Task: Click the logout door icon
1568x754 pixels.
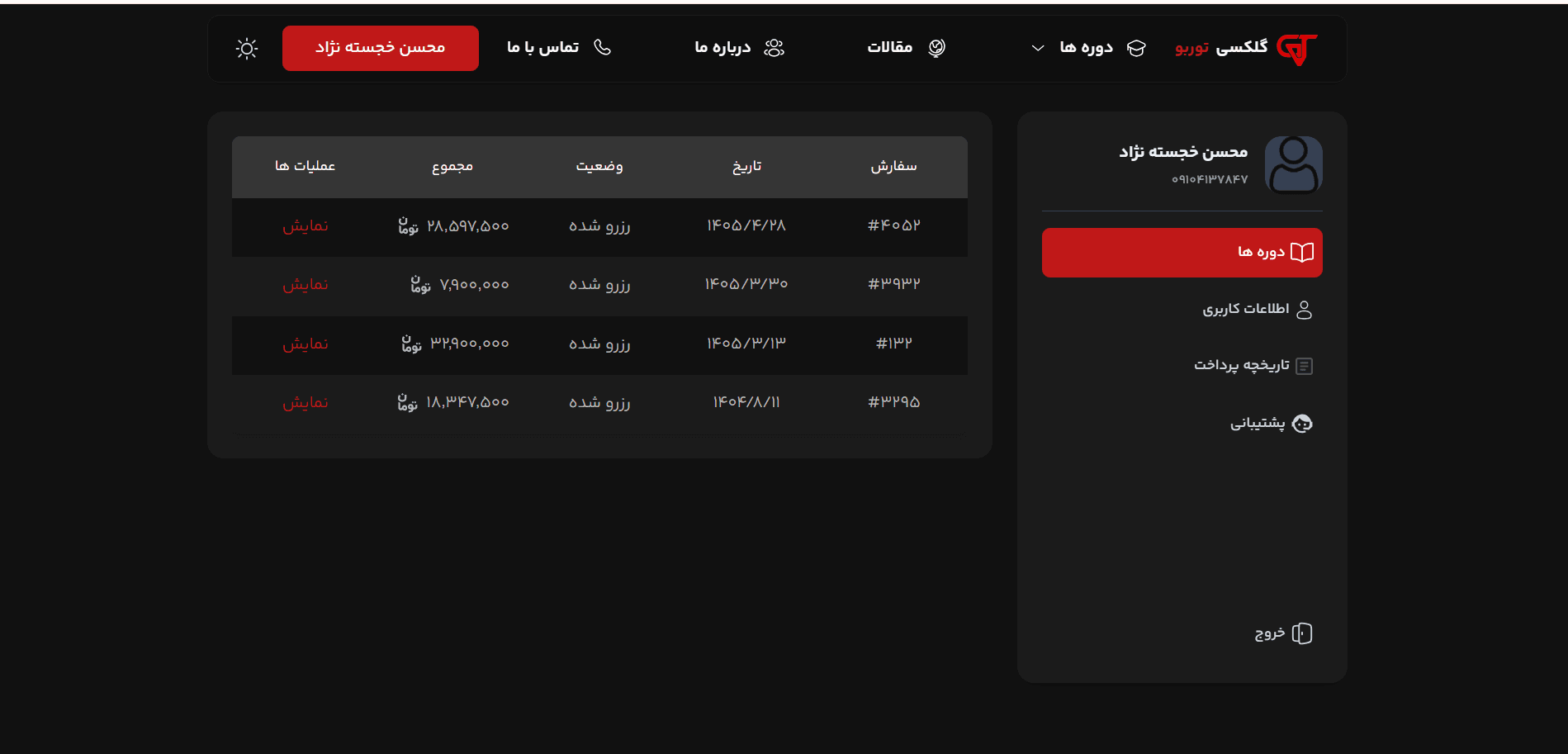Action: pyautogui.click(x=1302, y=633)
